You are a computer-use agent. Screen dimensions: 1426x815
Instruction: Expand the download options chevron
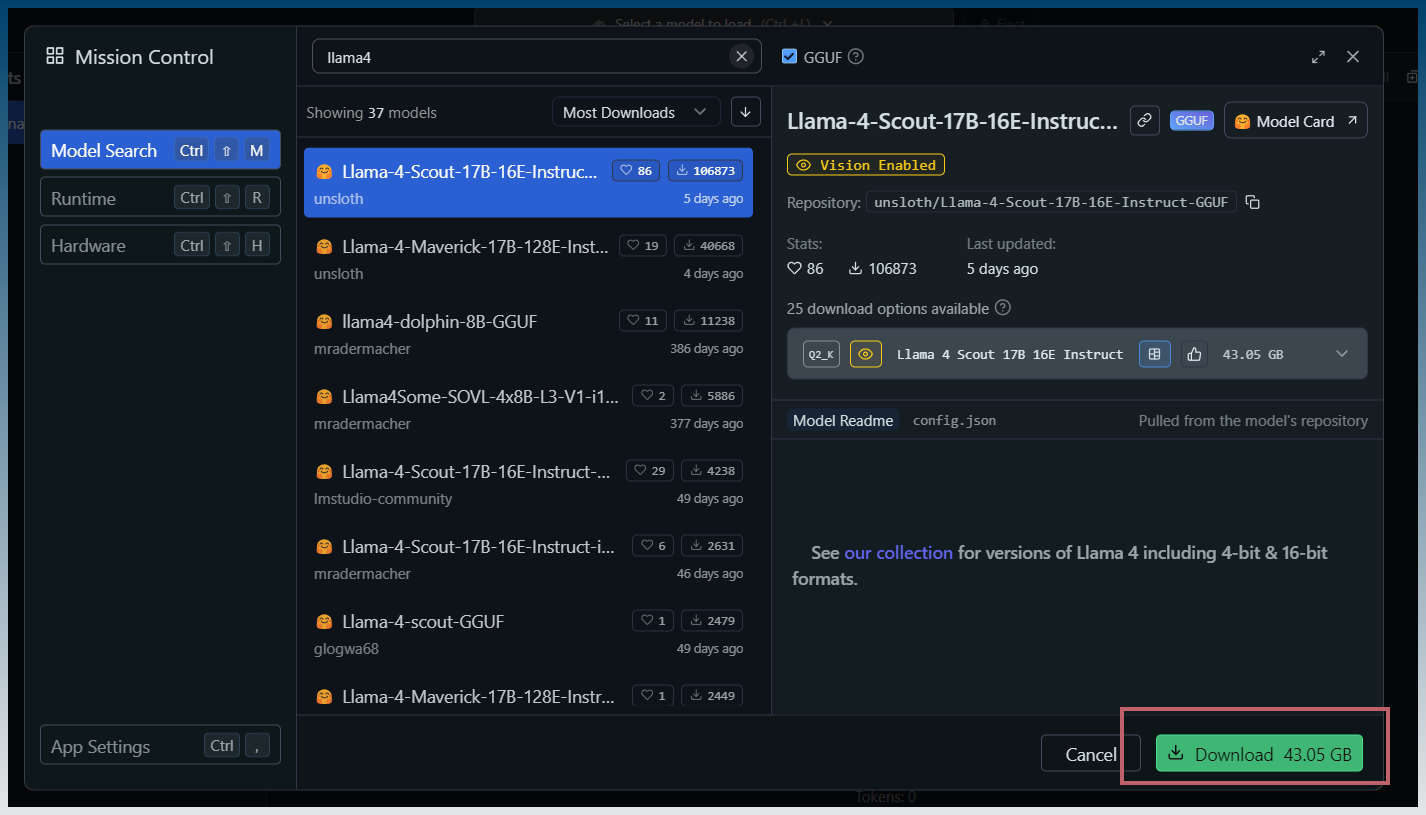click(1342, 354)
